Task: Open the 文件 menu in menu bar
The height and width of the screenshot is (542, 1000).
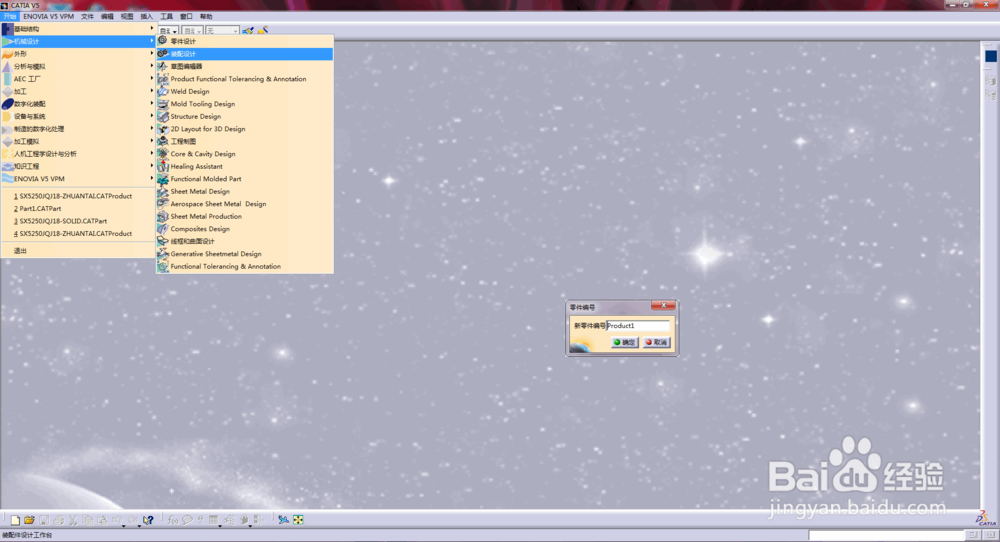Action: point(87,16)
